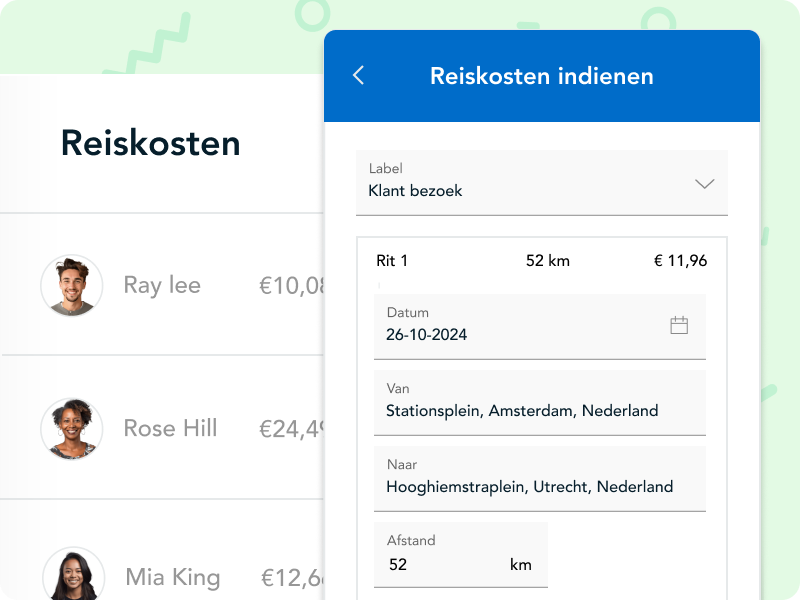Viewport: 800px width, 600px height.
Task: Open the calendar icon in Datum field
Action: point(679,325)
